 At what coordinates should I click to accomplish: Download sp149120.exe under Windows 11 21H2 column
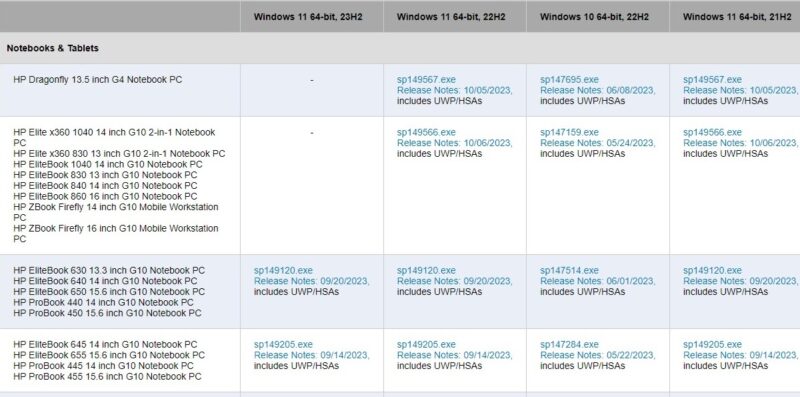tap(712, 270)
